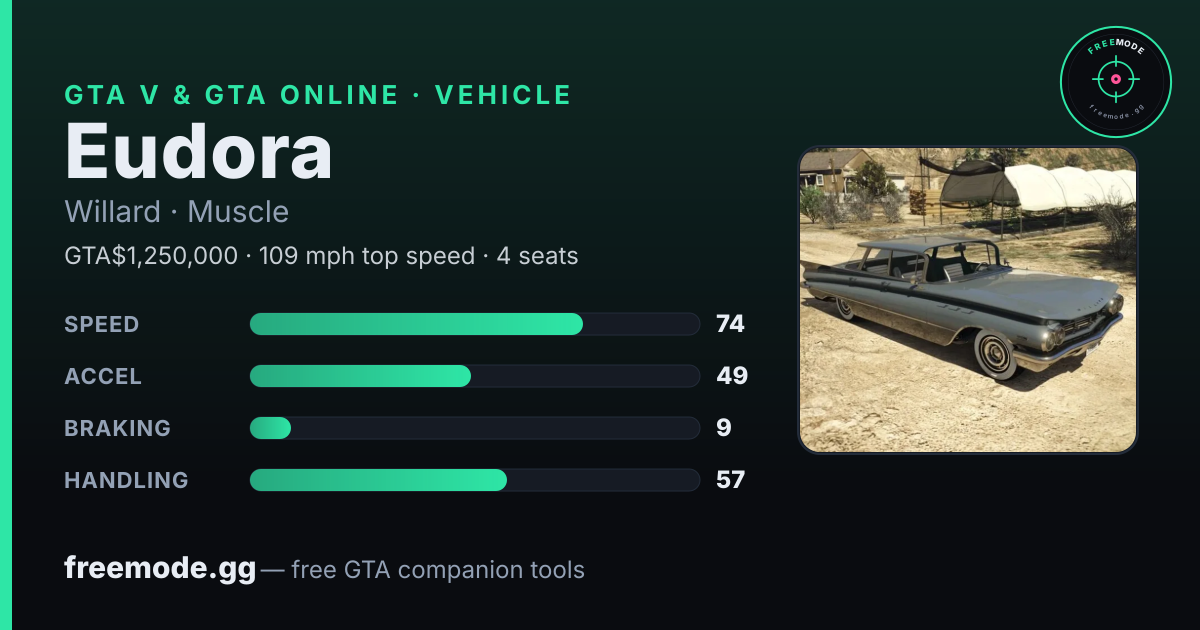
Task: Click the Speed stat progress bar
Action: click(474, 324)
